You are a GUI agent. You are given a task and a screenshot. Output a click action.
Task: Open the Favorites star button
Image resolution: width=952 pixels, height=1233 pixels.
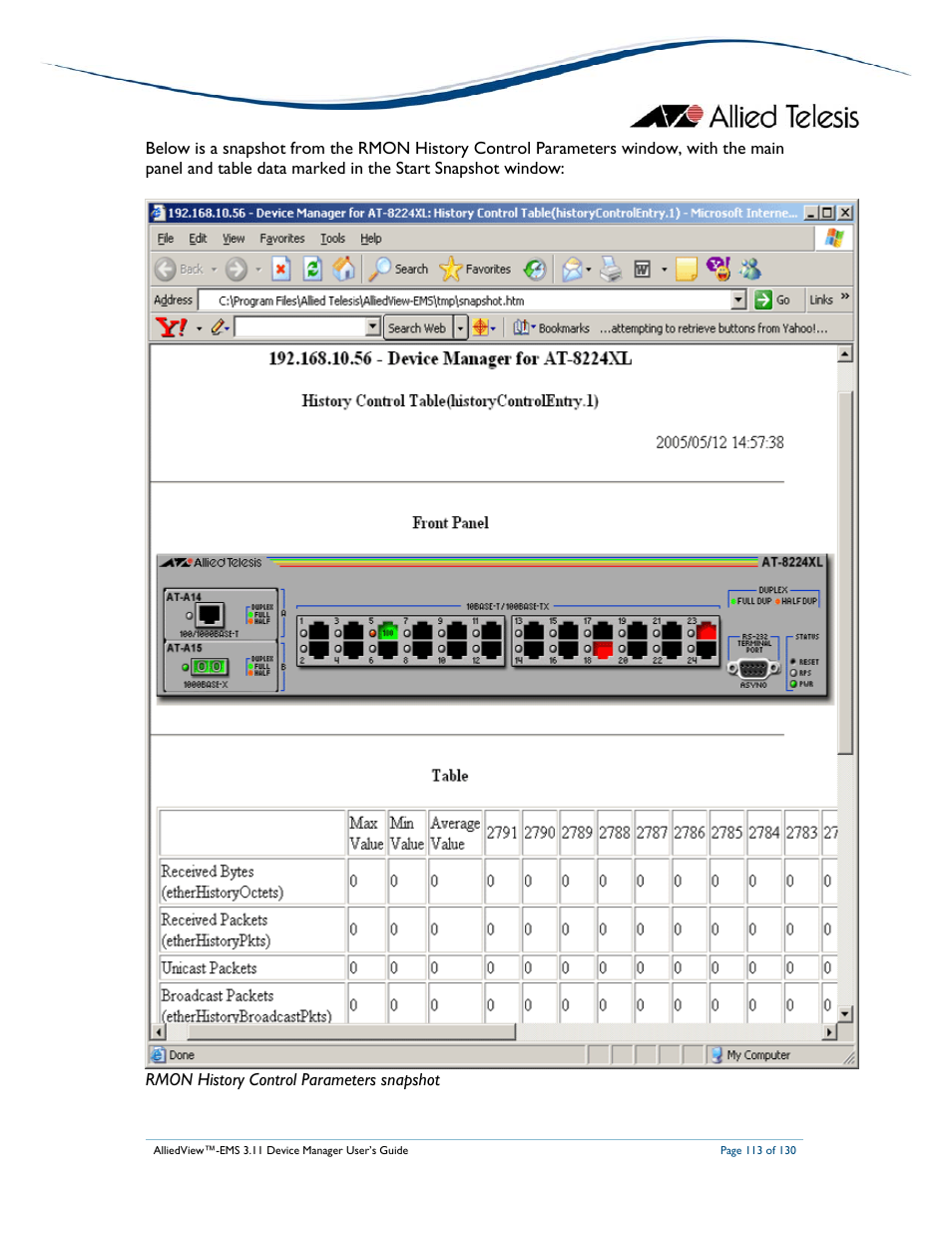click(x=475, y=270)
